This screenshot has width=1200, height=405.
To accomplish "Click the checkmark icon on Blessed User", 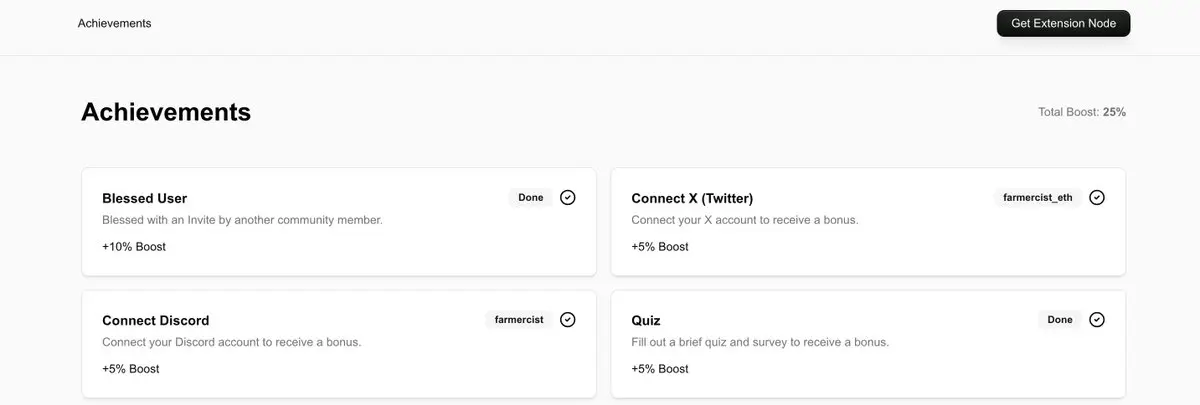I will [568, 197].
